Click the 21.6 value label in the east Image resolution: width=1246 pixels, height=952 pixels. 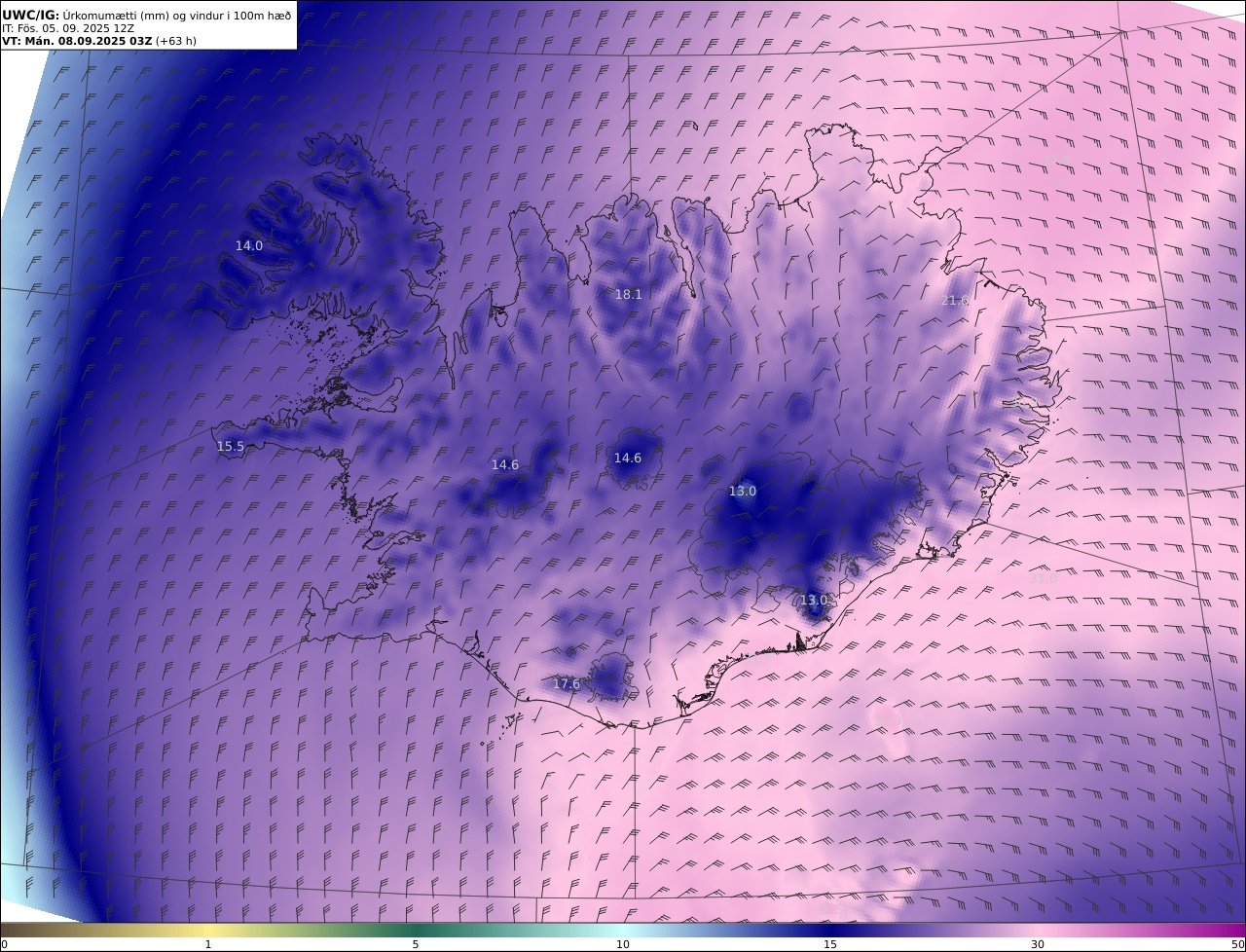pyautogui.click(x=955, y=301)
